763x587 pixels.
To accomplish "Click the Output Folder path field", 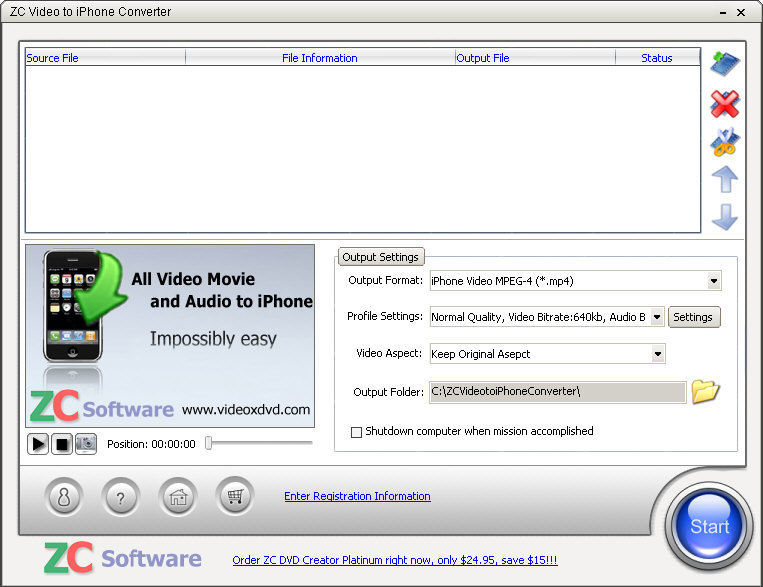I will click(558, 392).
